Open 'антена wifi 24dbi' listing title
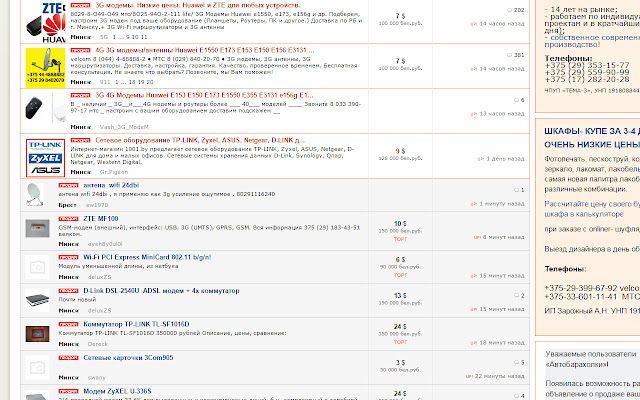Viewport: 640px width, 400px height. click(x=111, y=185)
